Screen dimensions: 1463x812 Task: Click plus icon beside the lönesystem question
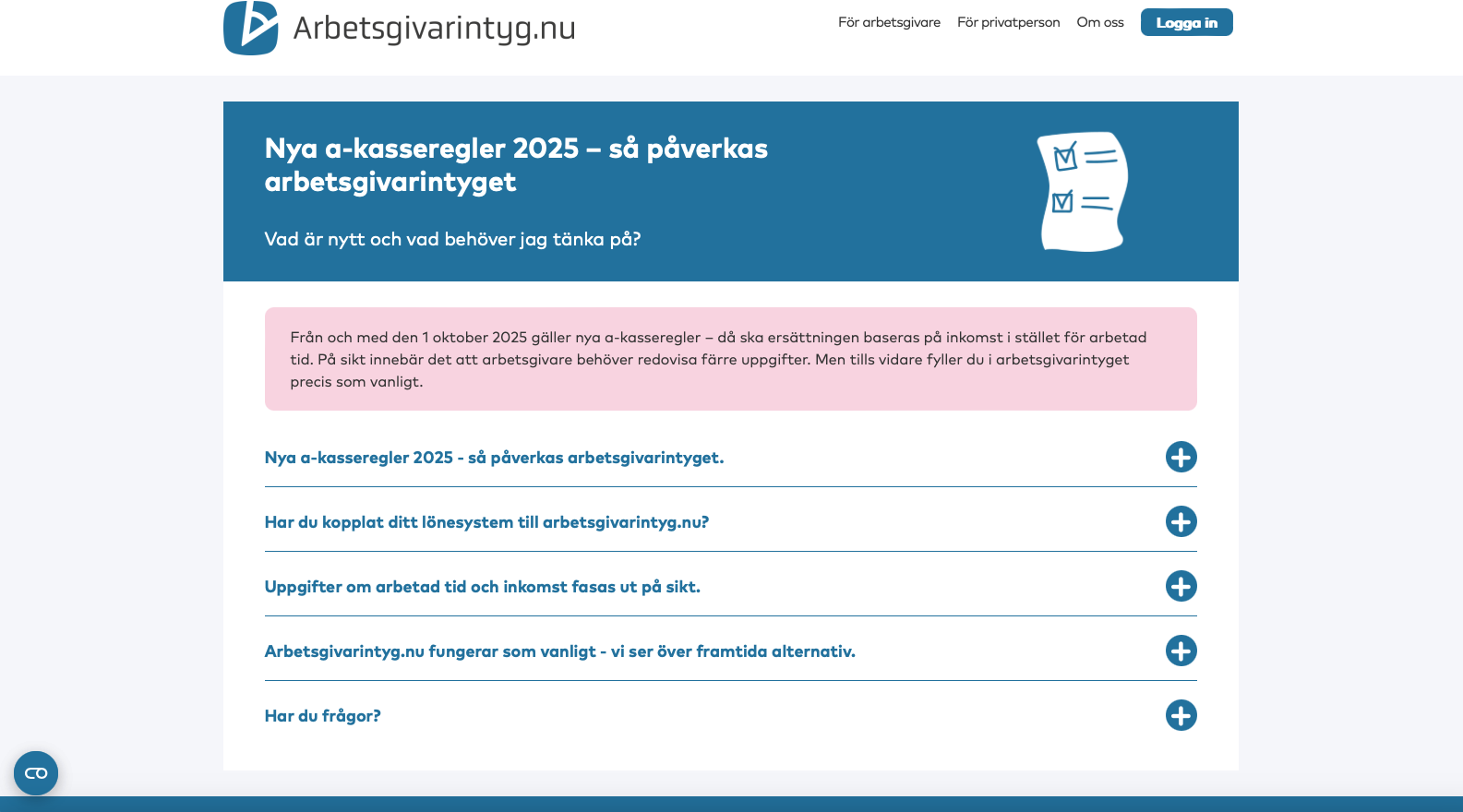[x=1181, y=521]
